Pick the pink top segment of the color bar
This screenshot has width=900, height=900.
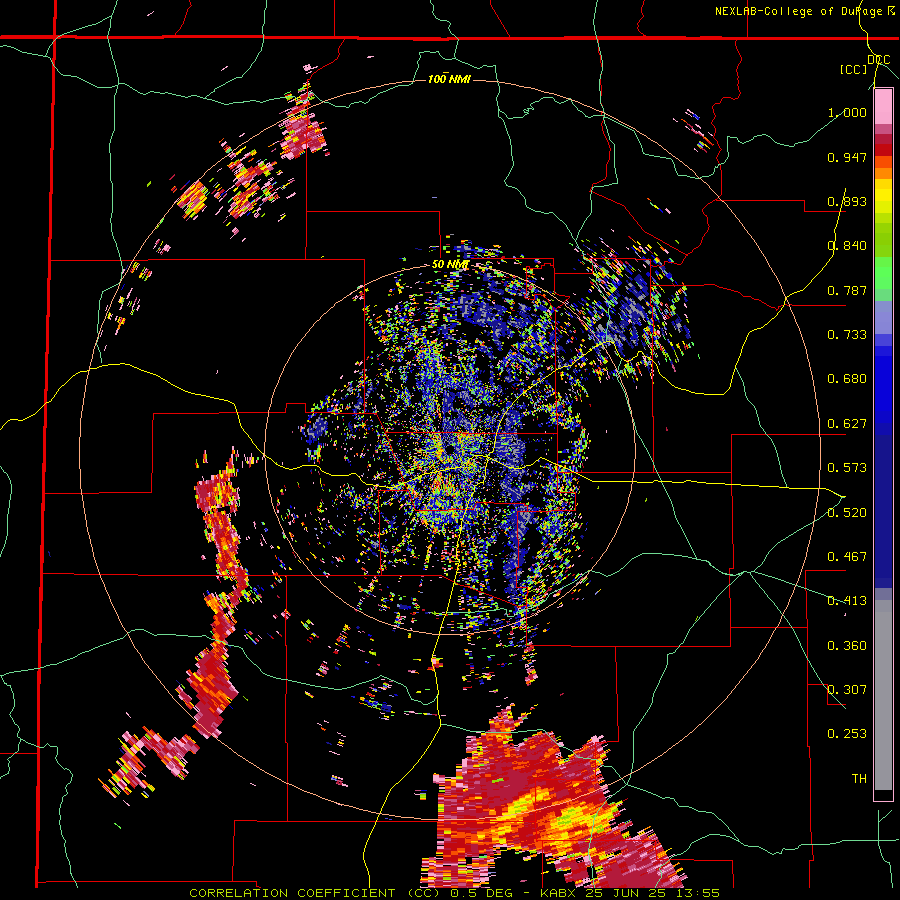(x=883, y=106)
